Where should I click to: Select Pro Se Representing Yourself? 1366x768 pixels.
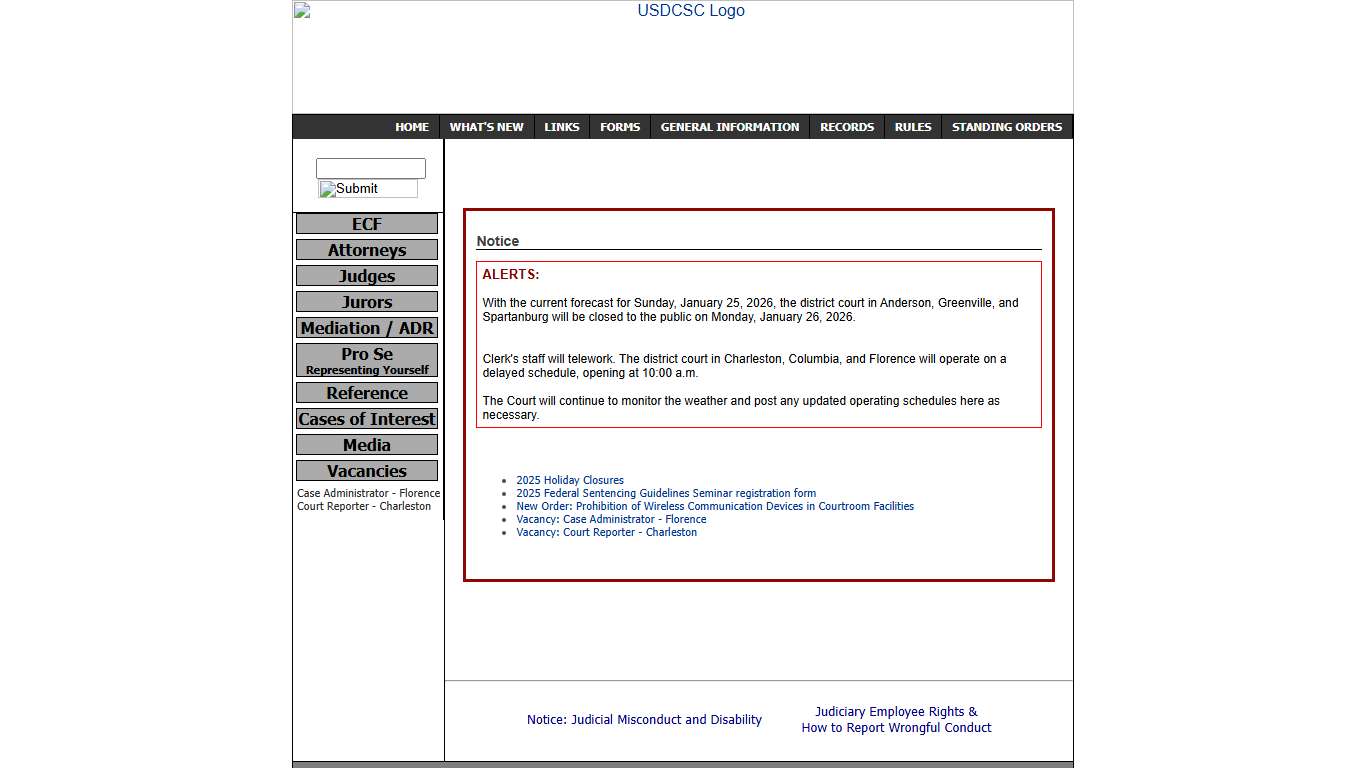point(366,360)
